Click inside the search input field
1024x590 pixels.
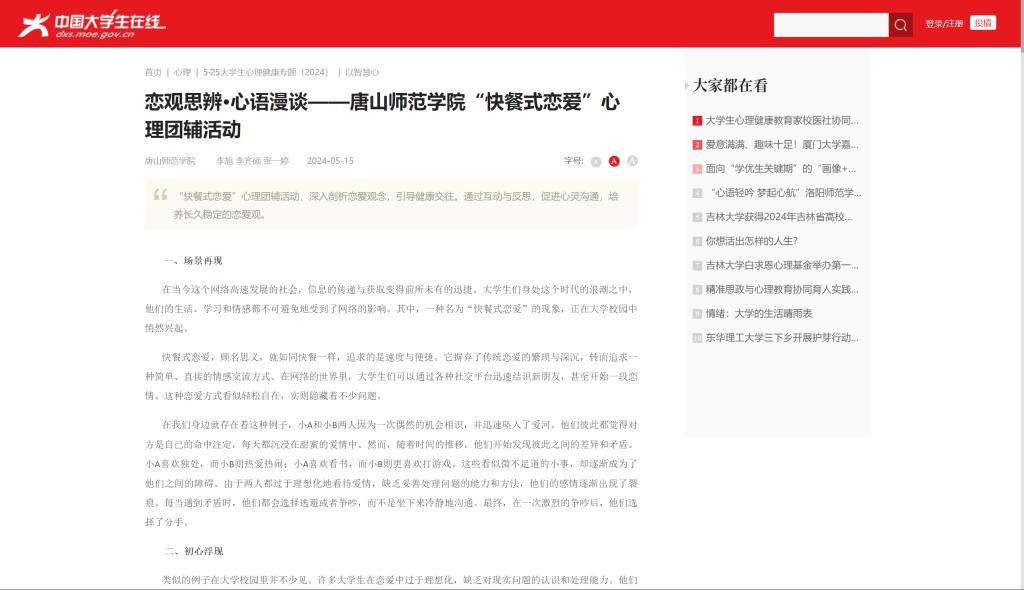[830, 24]
